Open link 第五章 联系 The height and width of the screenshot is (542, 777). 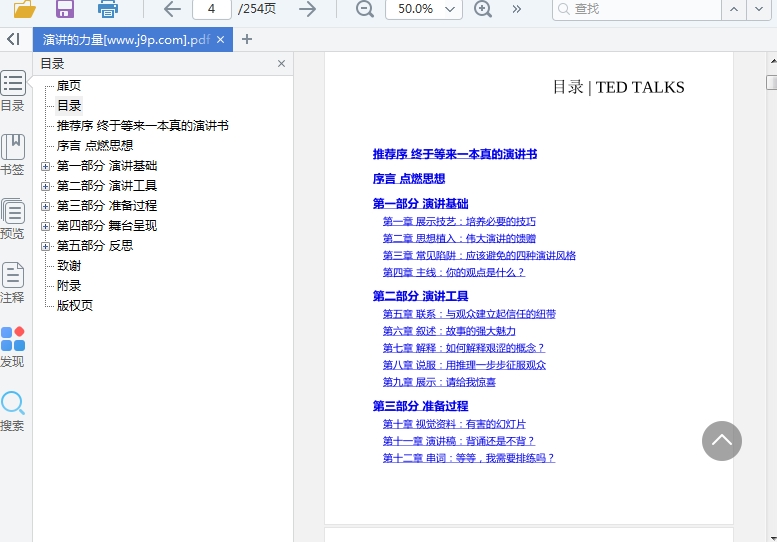(x=469, y=314)
